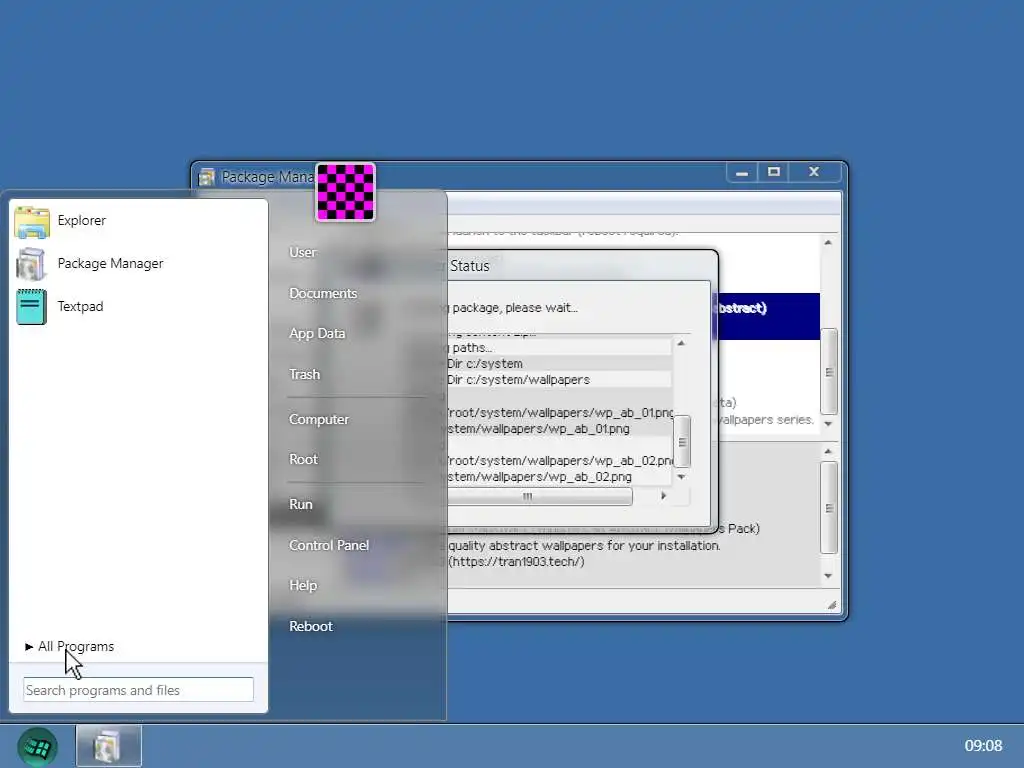This screenshot has height=768, width=1024.
Task: Select the highlighted abstract package row
Action: coord(768,316)
